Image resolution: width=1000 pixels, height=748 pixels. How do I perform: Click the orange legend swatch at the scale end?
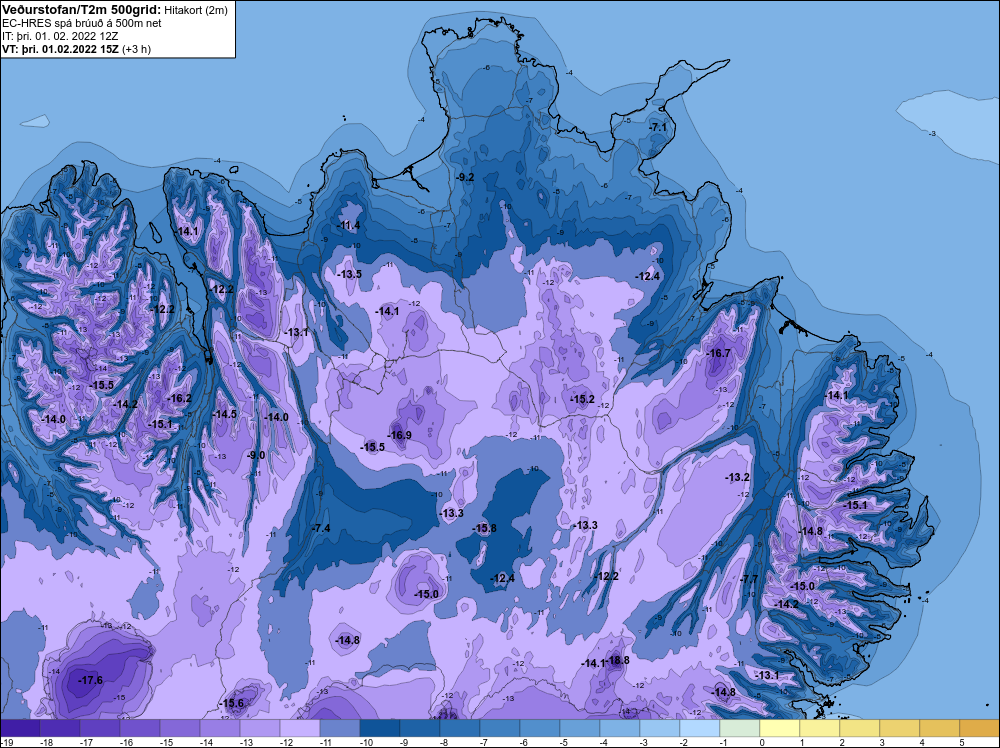980,728
